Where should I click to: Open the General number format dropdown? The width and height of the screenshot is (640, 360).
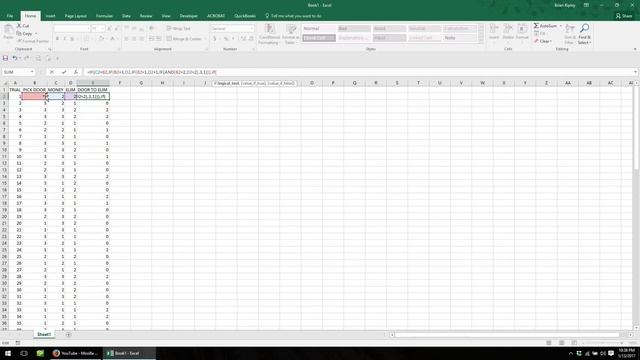(251, 29)
